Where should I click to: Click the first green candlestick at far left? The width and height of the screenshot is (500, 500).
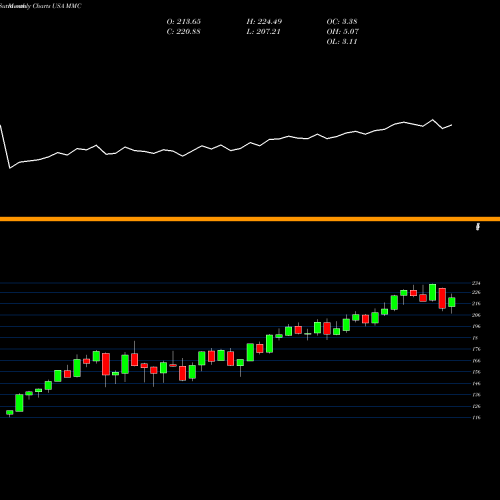[10, 412]
